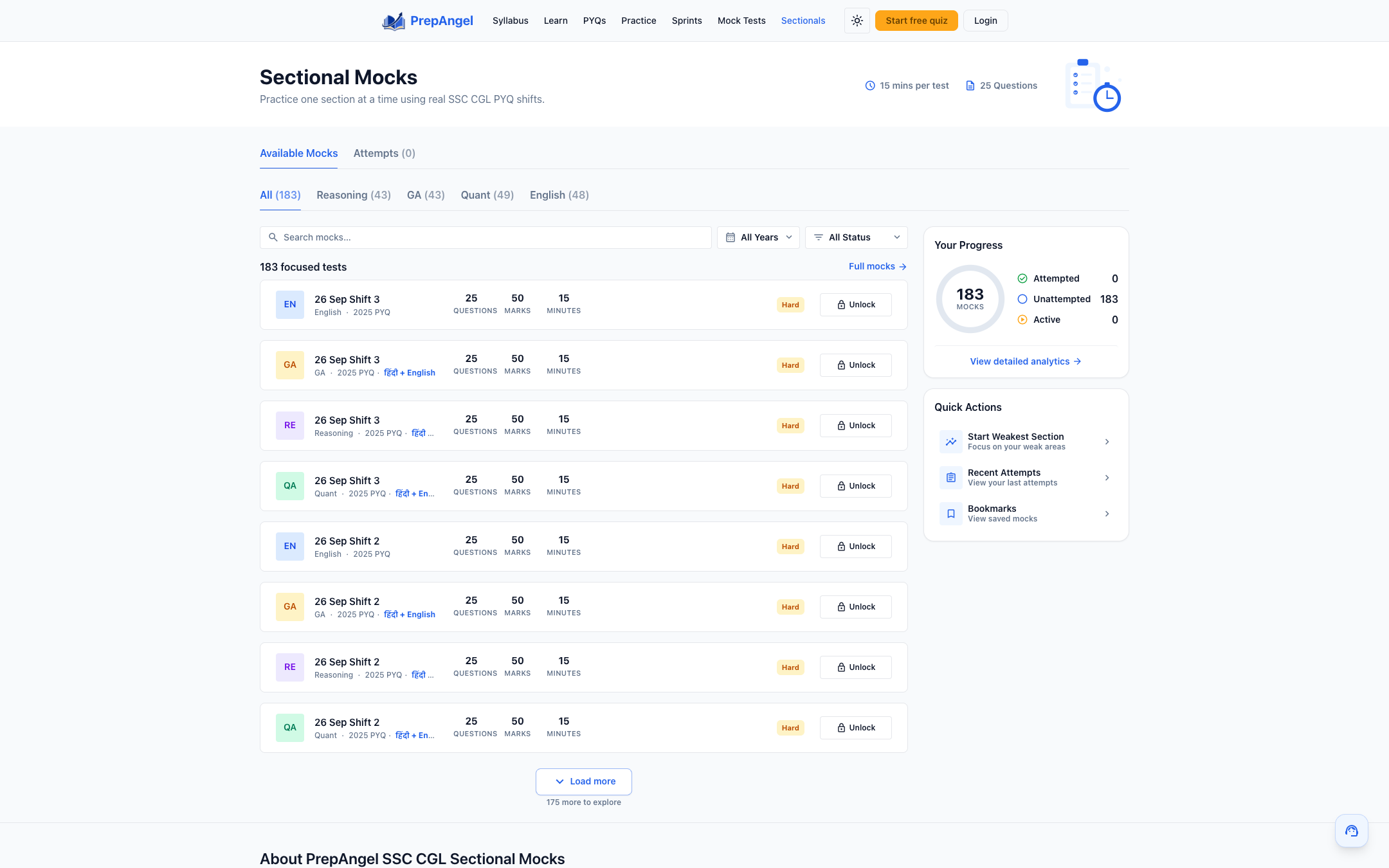Click the RE badge of 26 Sep Shift 2

[x=290, y=667]
